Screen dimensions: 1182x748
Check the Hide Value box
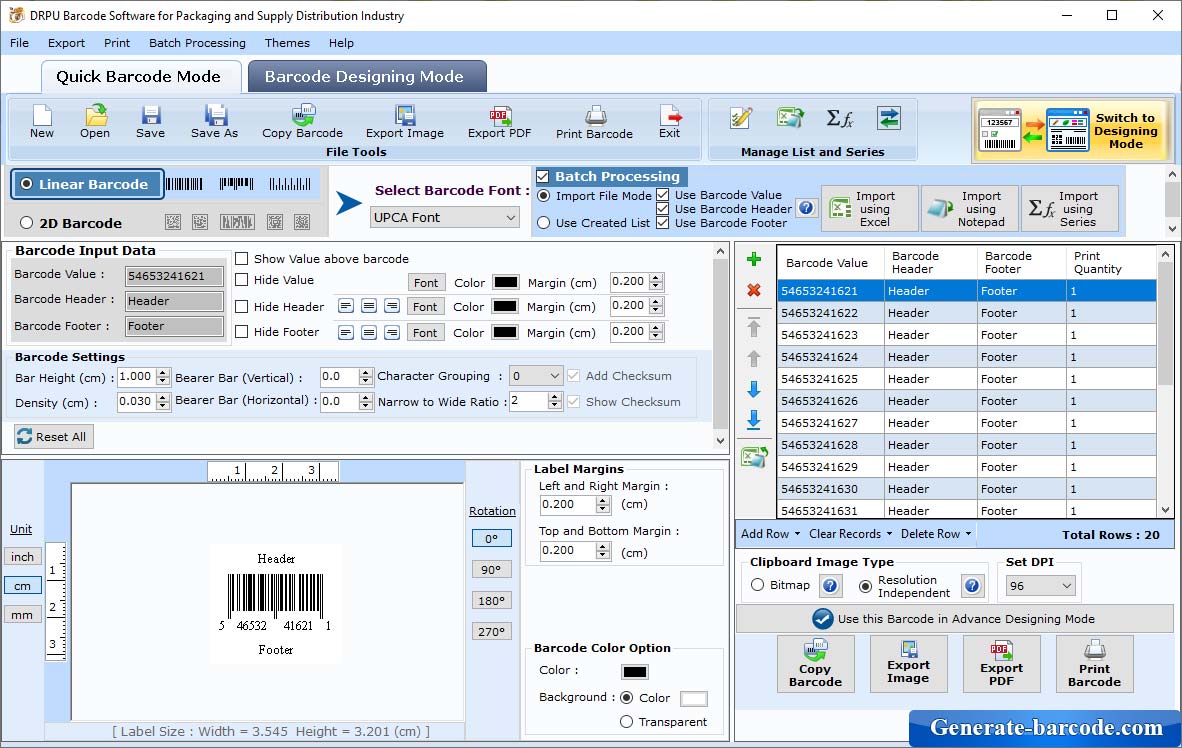pyautogui.click(x=242, y=280)
